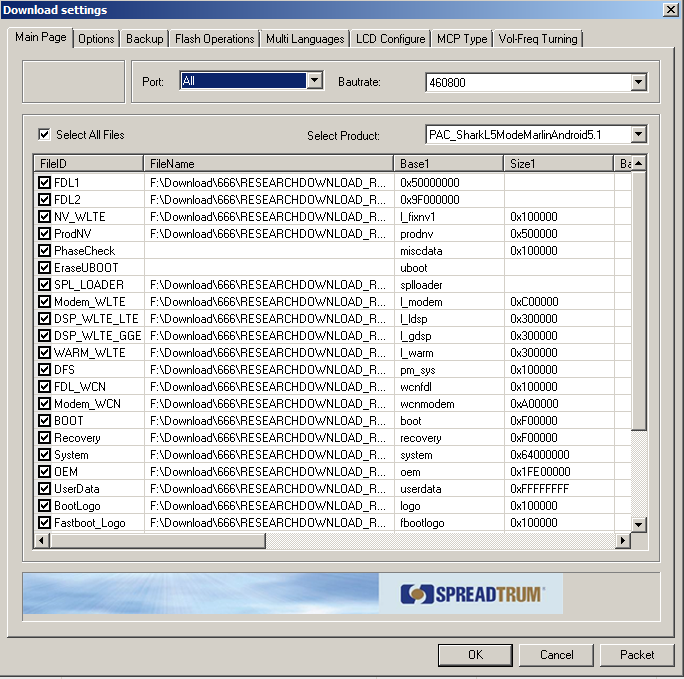Open the Port dropdown
This screenshot has height=679, width=684.
coord(314,81)
